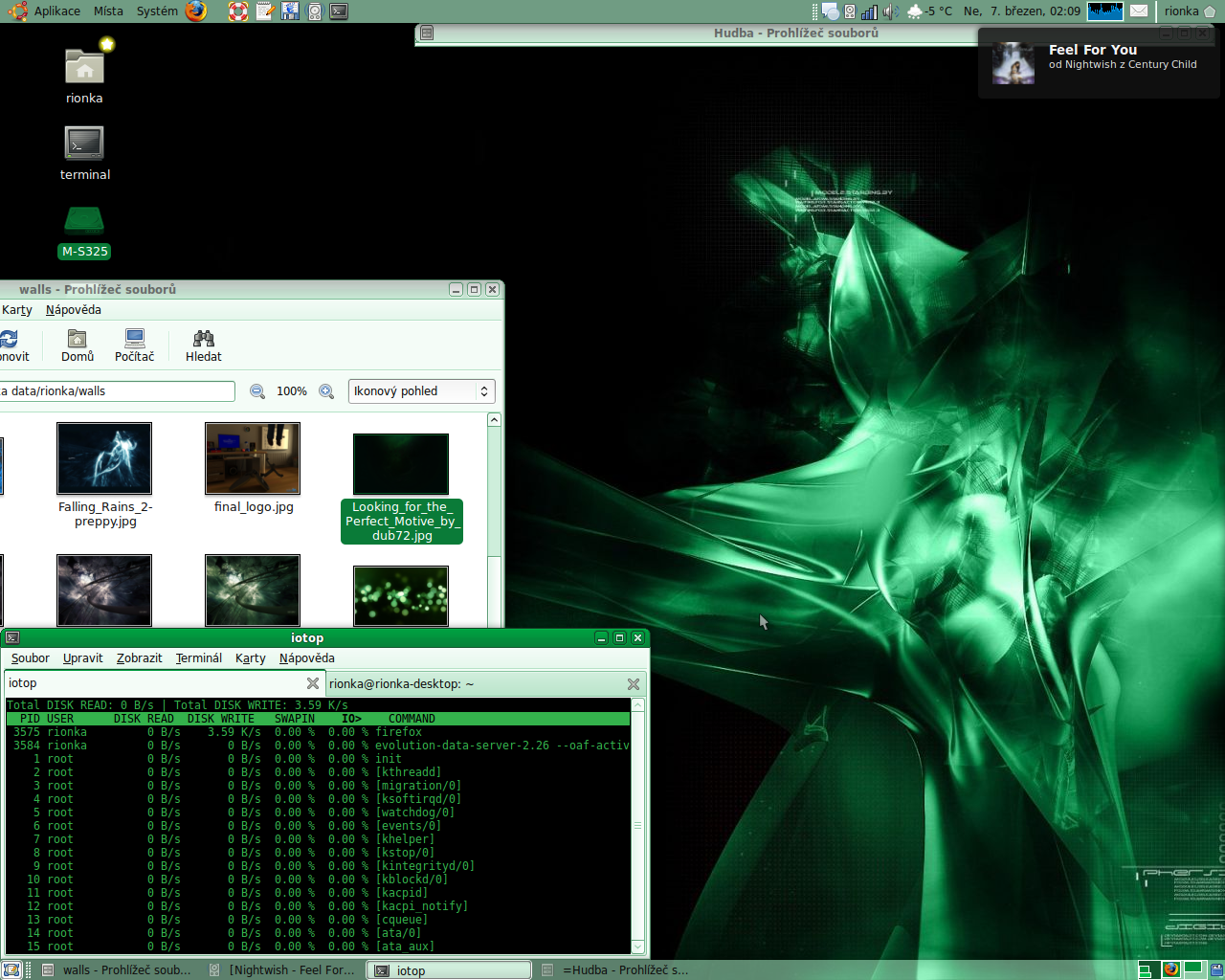This screenshot has height=980, width=1225.
Task: Click the floppy-disk launcher in the top panel
Action: [x=289, y=11]
